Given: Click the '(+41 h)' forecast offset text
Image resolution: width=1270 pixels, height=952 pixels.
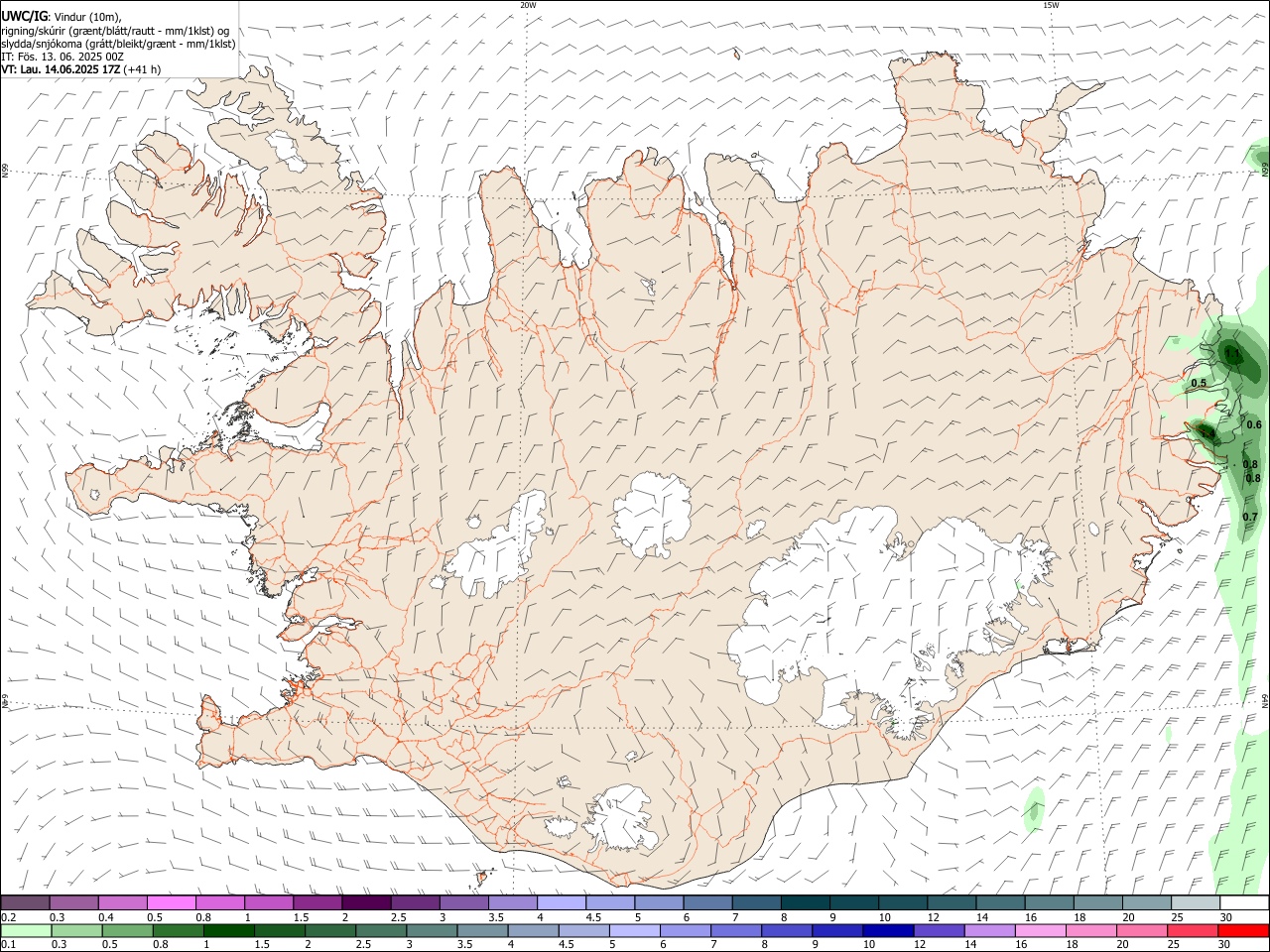Looking at the screenshot, I should click(x=143, y=69).
